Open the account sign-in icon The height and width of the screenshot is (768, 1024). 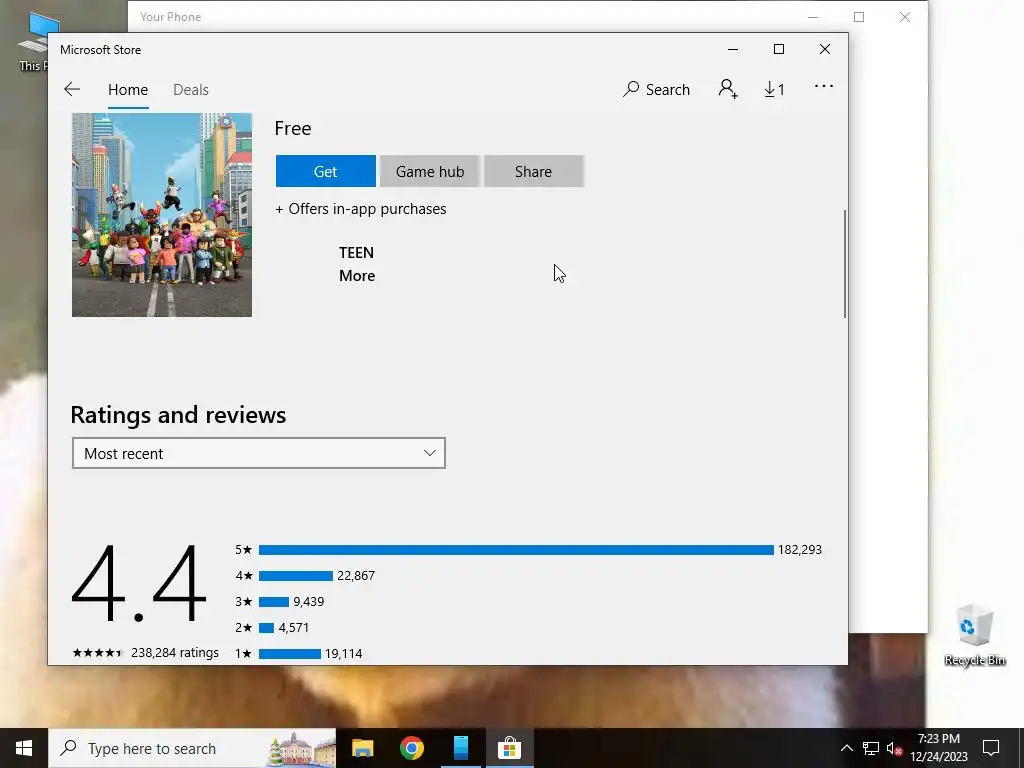point(728,89)
